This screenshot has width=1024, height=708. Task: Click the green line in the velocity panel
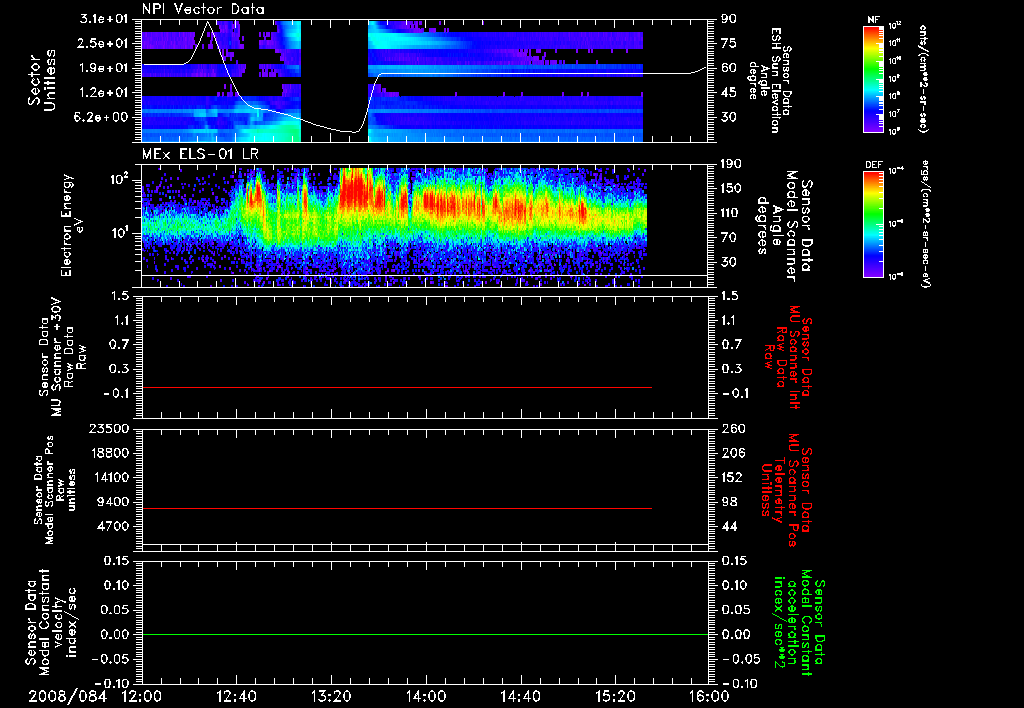pos(425,634)
